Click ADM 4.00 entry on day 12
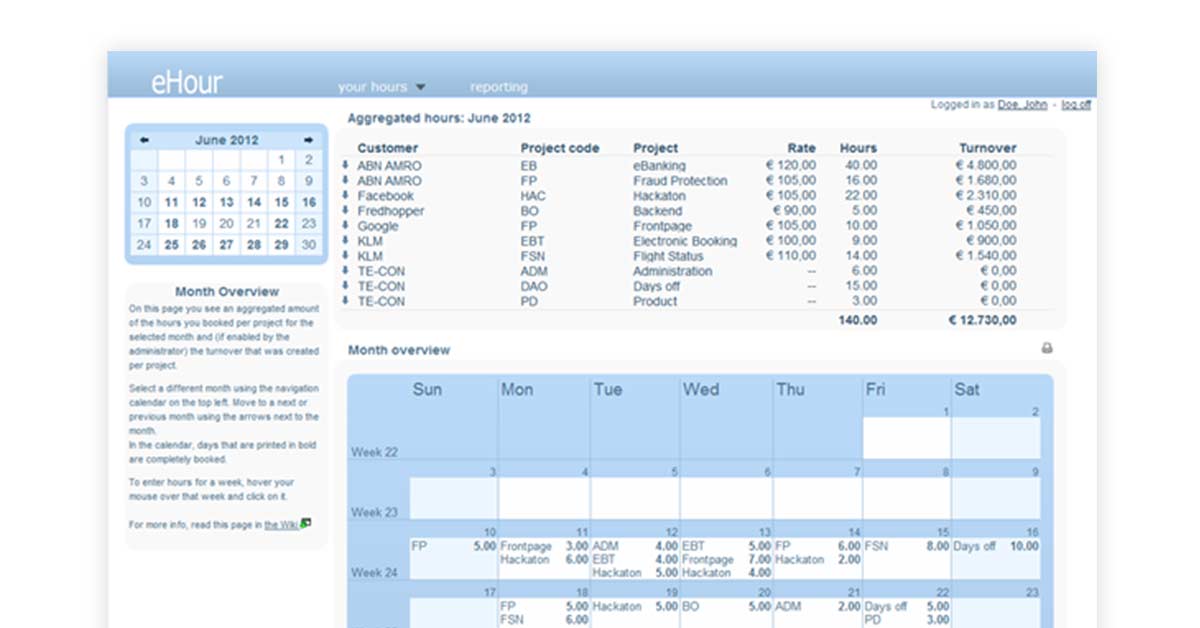Viewport: 1200px width, 628px height. click(x=635, y=547)
